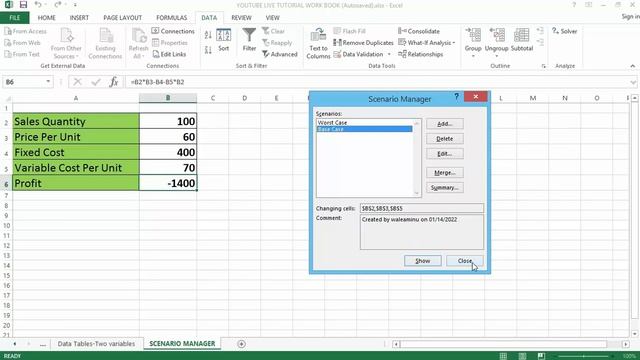Switch to FORMULAS ribbon tab
The height and width of the screenshot is (360, 640).
pos(171,18)
